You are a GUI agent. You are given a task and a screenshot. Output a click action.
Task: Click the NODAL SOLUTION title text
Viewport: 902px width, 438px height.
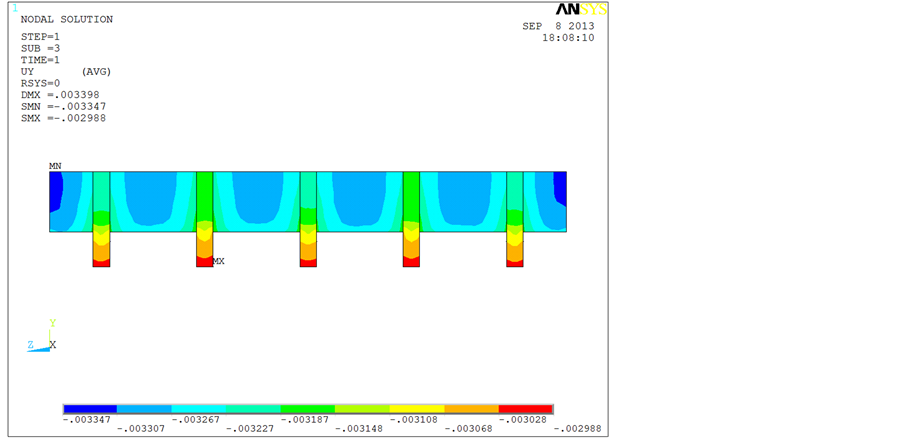click(67, 19)
